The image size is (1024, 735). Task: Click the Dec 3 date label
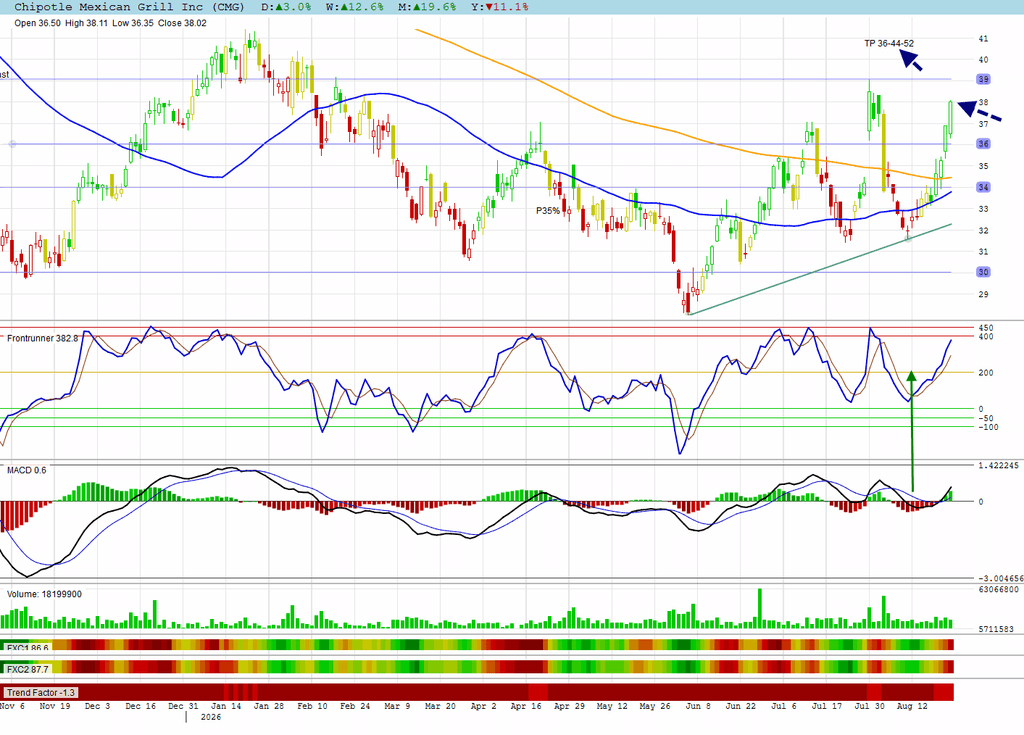[x=97, y=706]
